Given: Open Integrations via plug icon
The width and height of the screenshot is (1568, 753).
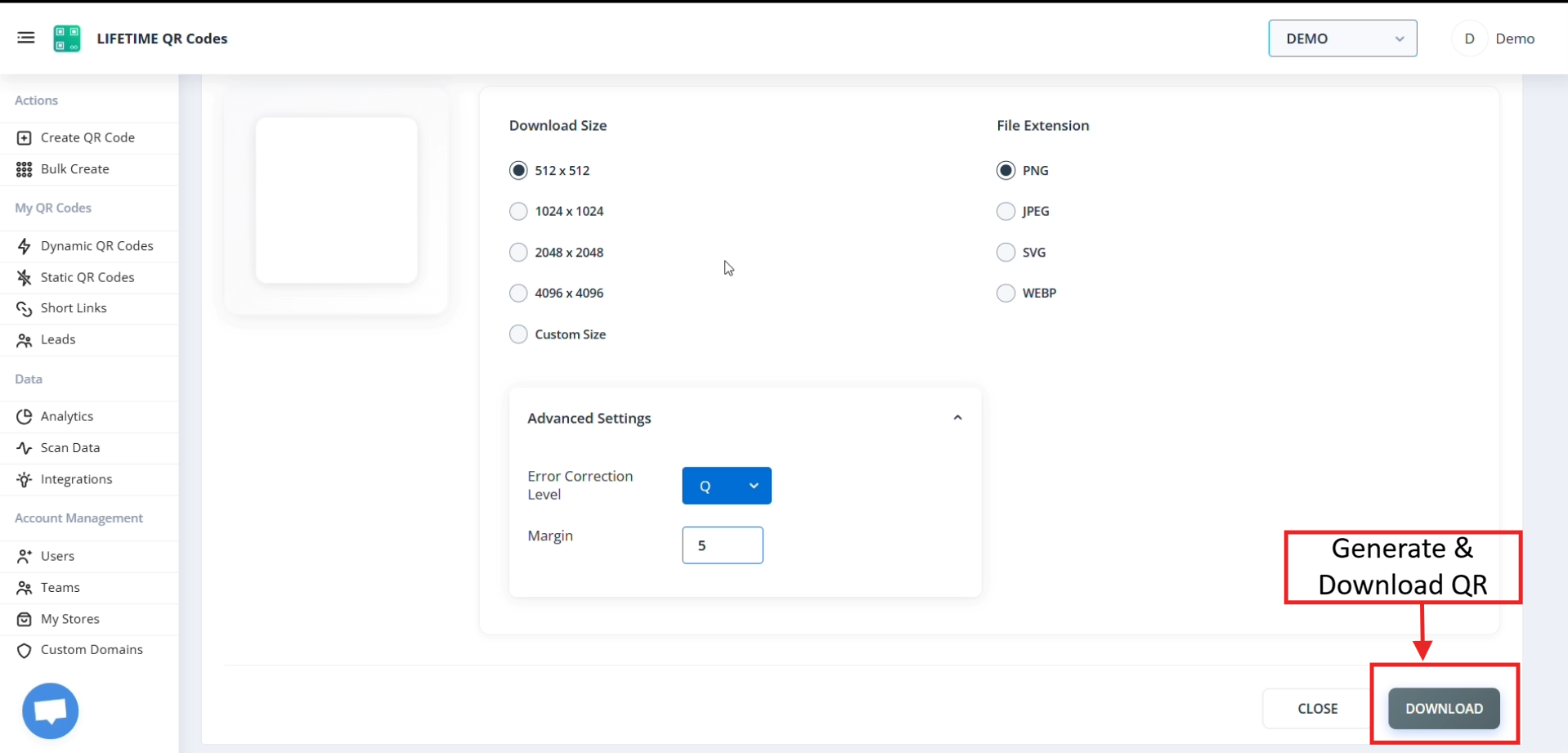Looking at the screenshot, I should pyautogui.click(x=24, y=479).
